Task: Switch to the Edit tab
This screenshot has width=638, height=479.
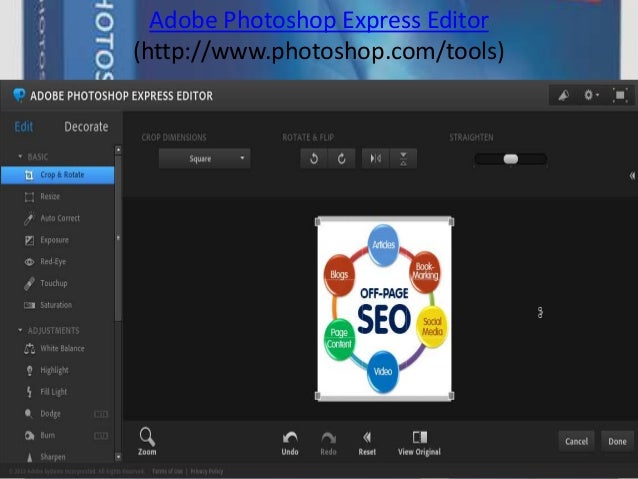Action: coord(24,127)
